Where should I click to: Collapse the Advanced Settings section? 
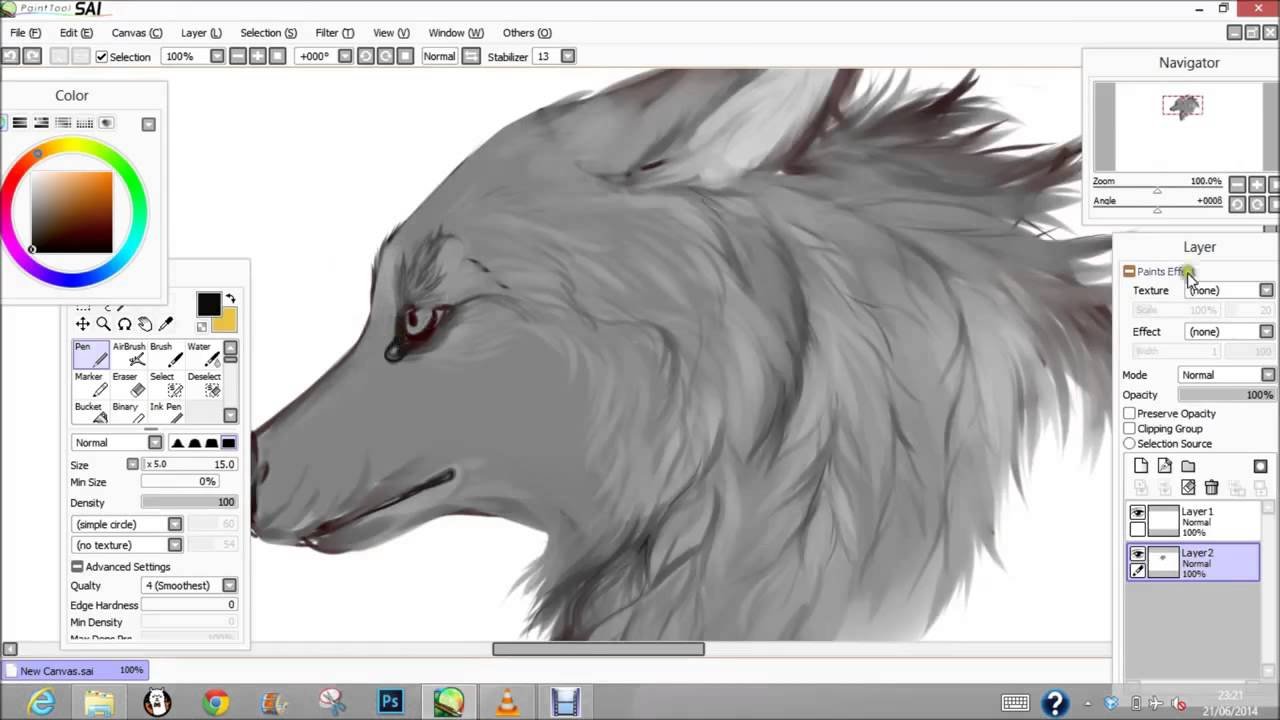pyautogui.click(x=77, y=567)
